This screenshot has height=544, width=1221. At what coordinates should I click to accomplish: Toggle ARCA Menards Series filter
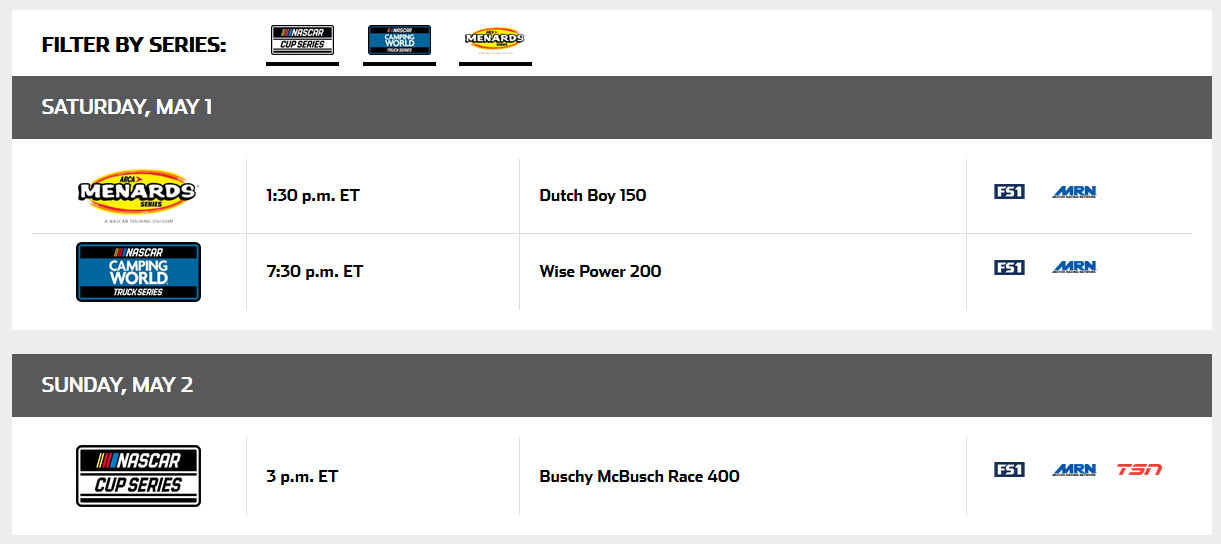(x=495, y=41)
